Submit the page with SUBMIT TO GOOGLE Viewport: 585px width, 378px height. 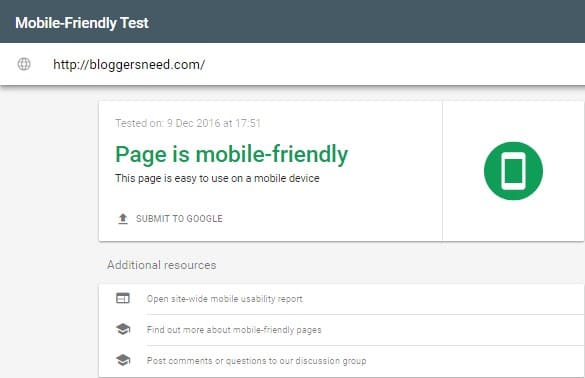(x=179, y=219)
